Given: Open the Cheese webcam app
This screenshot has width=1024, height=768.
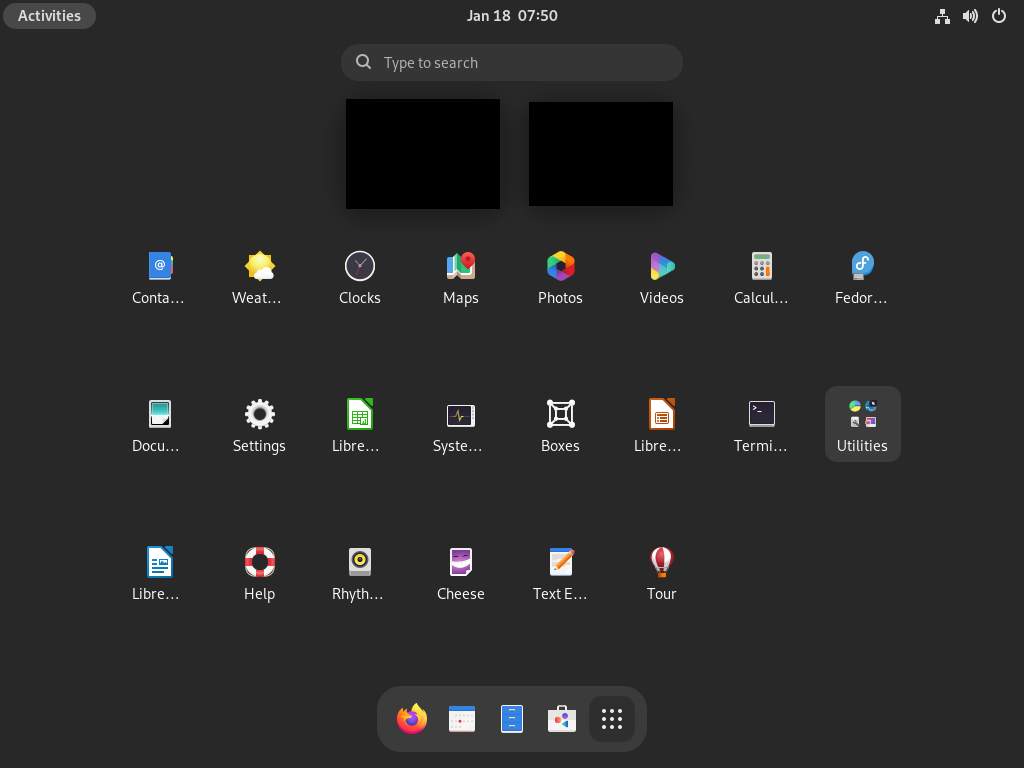Looking at the screenshot, I should 460,573.
